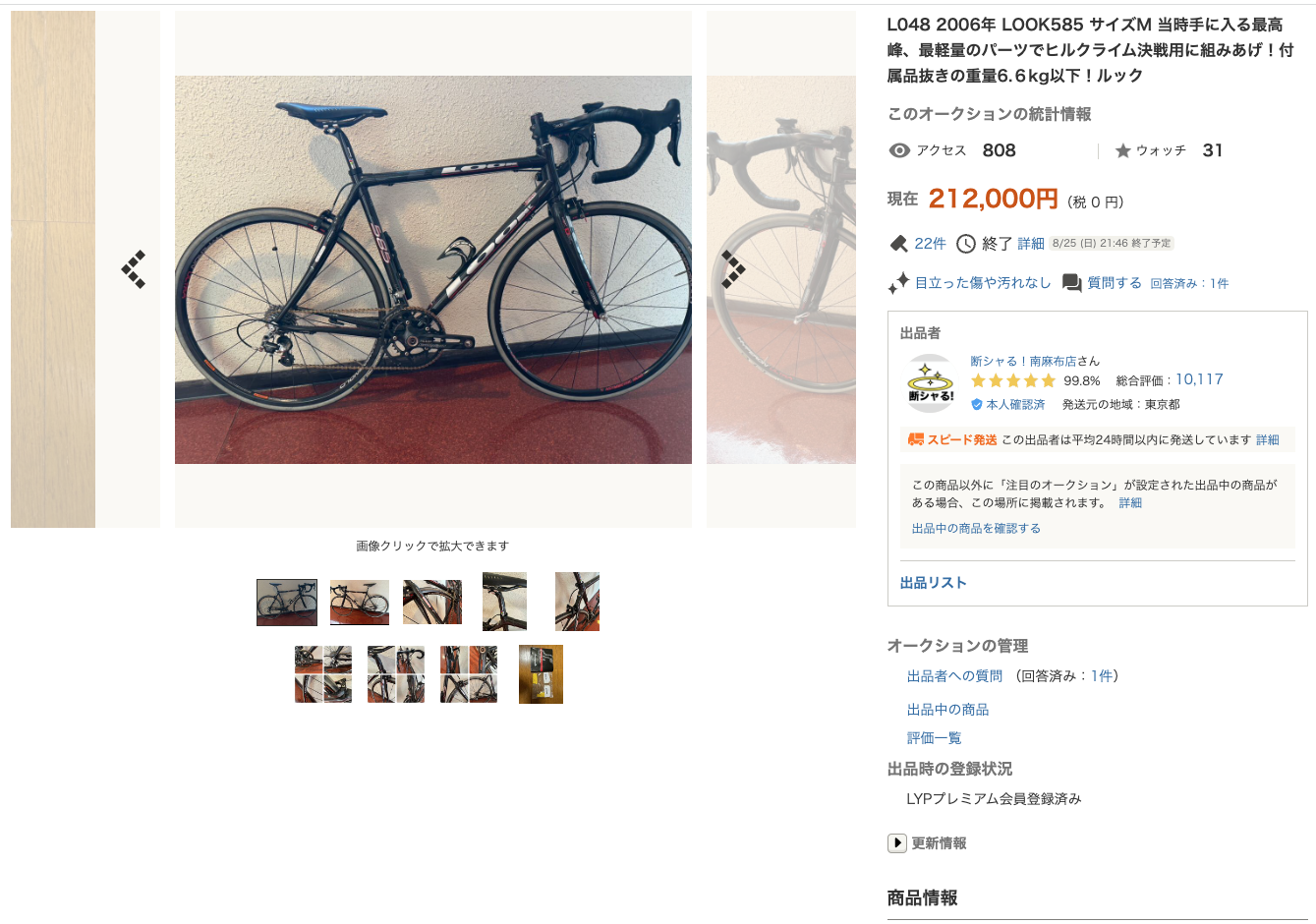Screen dimensions: 1316x924
Task: Click the star icon beside ウォッチ
Action: [1123, 150]
